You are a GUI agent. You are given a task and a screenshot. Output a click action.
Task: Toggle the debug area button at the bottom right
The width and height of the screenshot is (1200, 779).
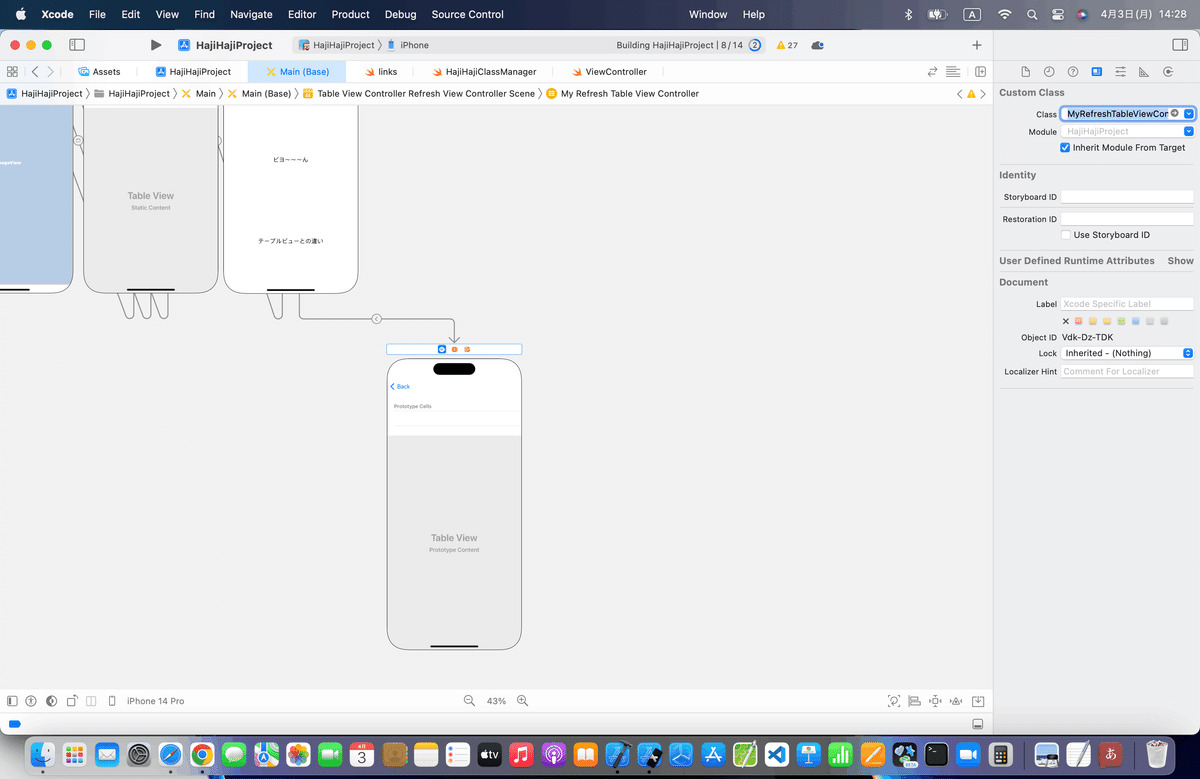click(978, 724)
